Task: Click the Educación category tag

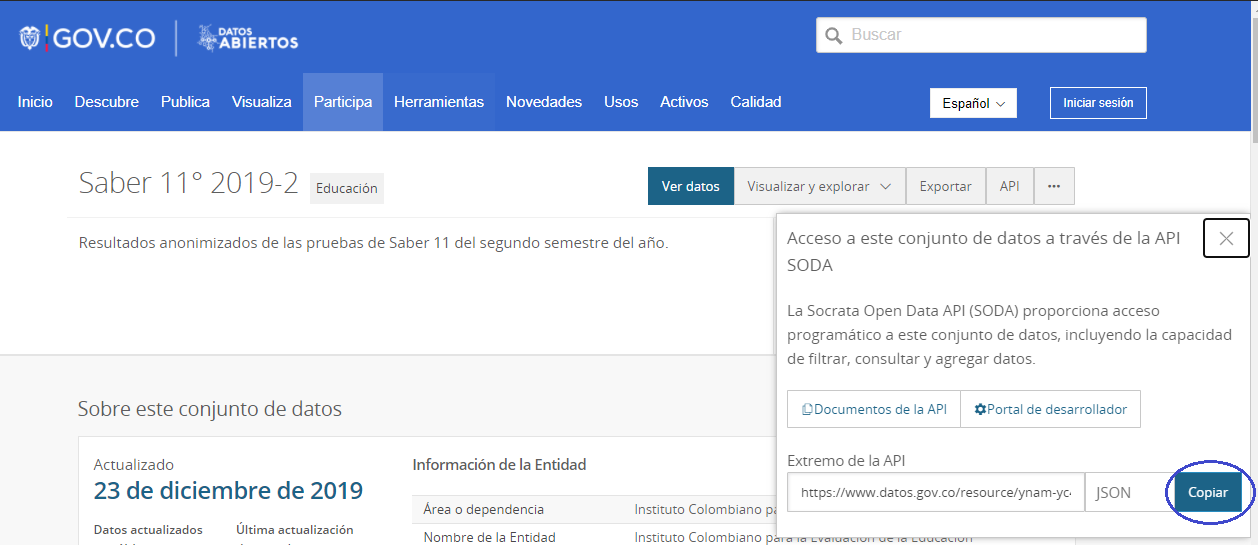Action: pos(346,188)
